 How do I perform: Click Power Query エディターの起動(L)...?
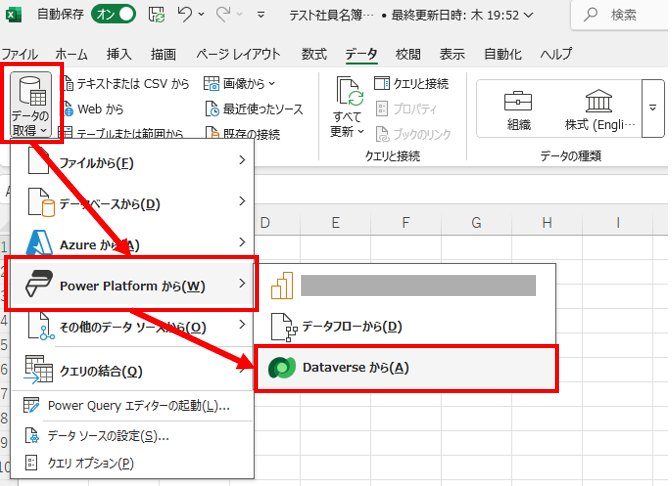coord(133,405)
